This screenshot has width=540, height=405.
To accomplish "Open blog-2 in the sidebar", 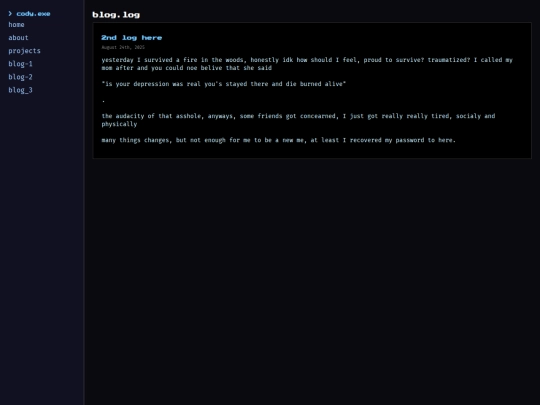I will (20, 77).
